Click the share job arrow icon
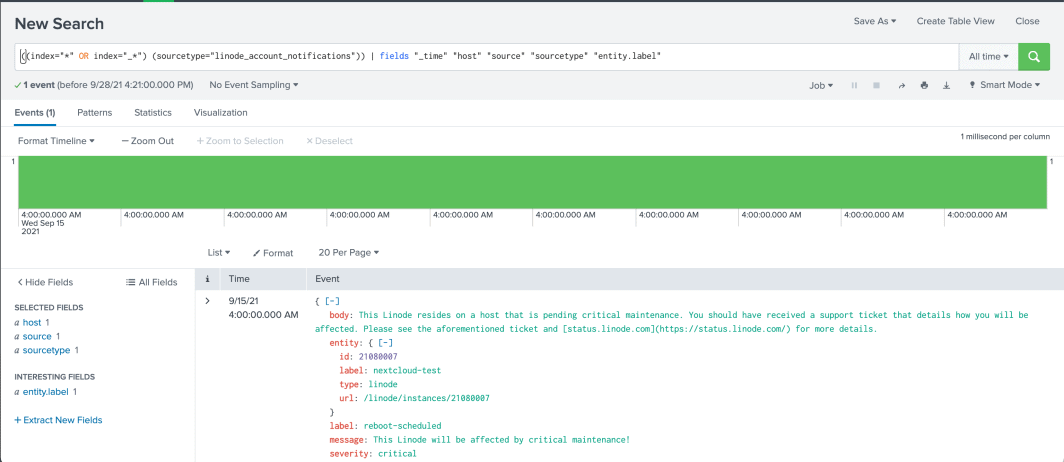 pos(901,86)
